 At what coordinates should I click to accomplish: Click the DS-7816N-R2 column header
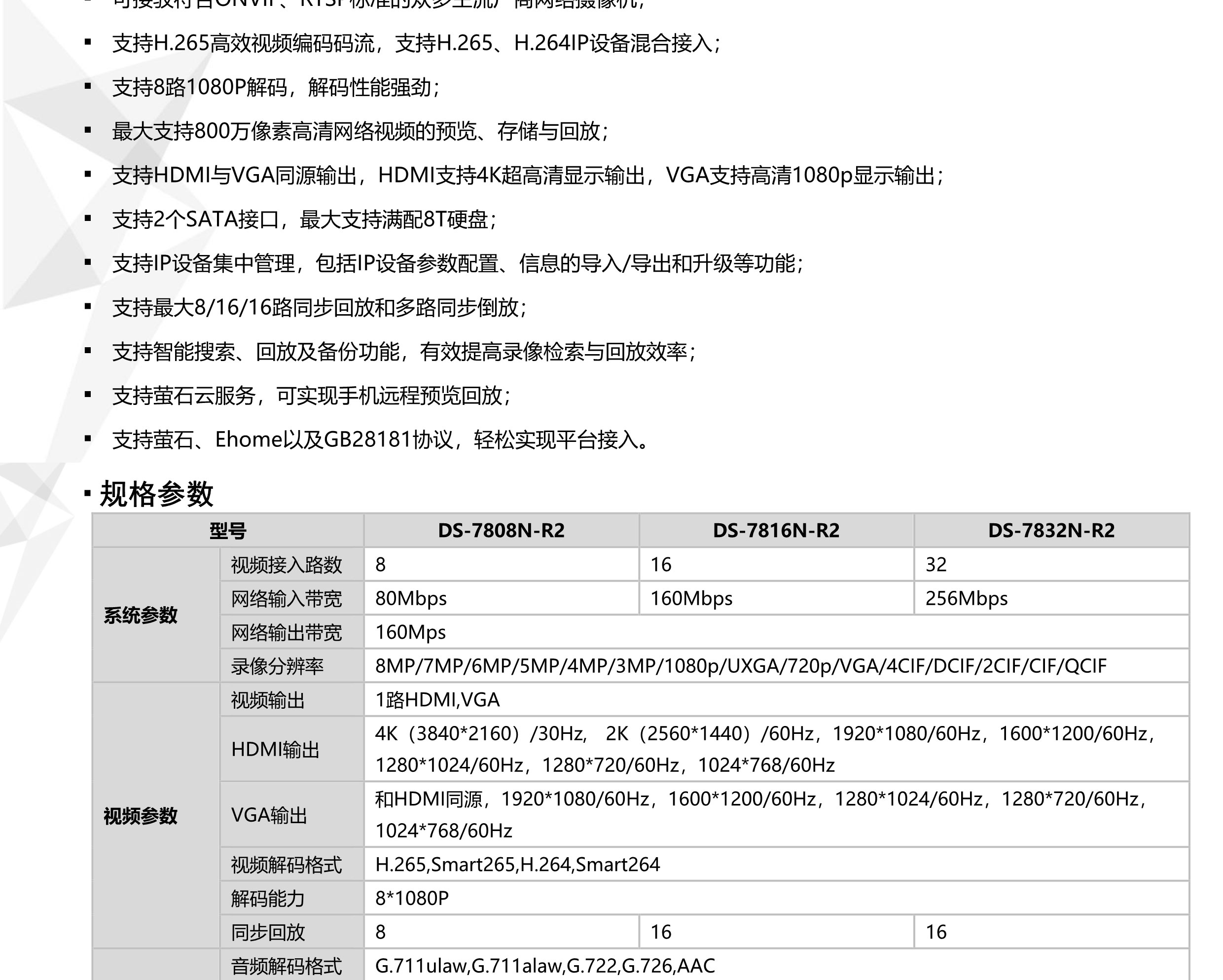(x=776, y=531)
